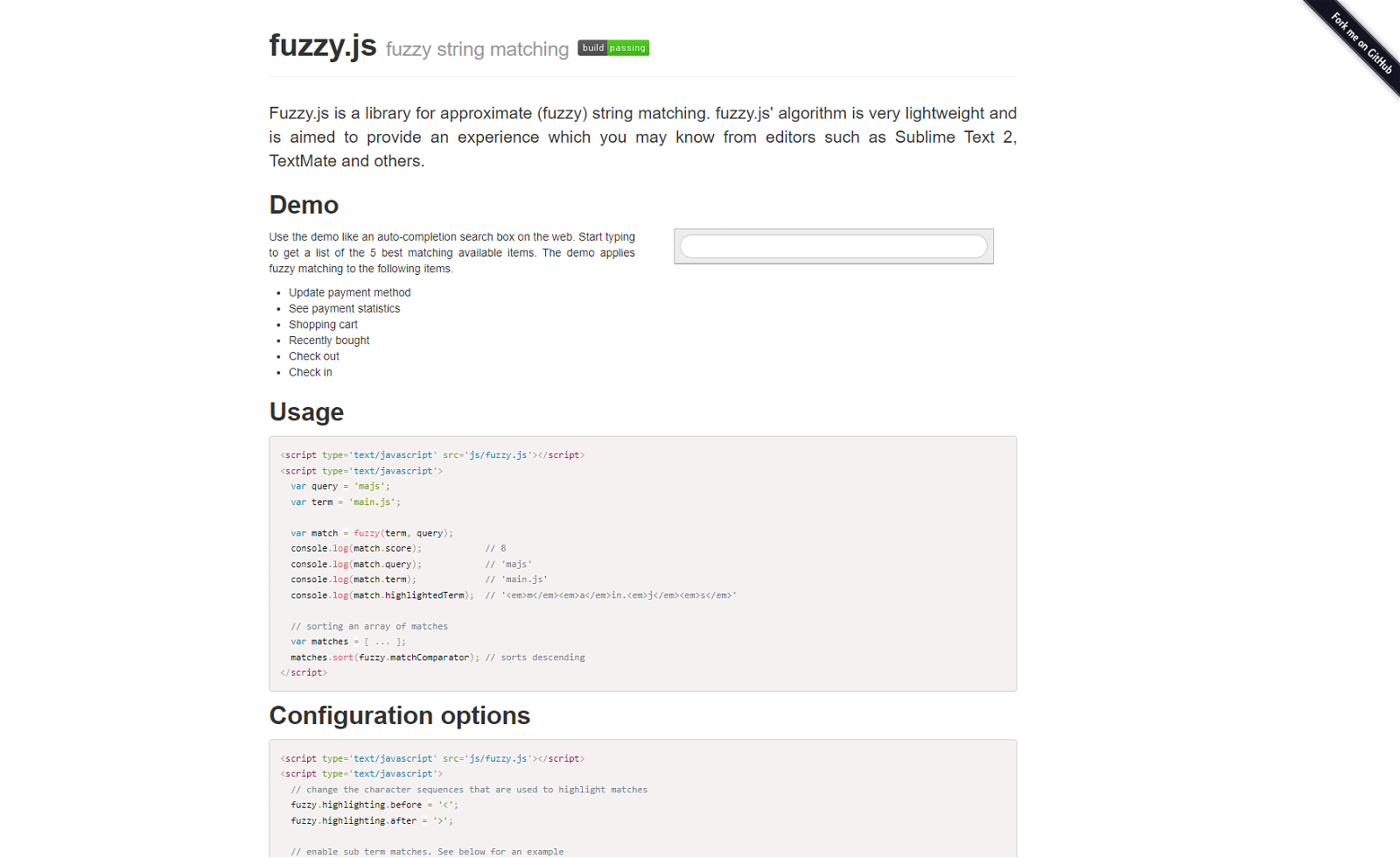The width and height of the screenshot is (1400, 858).
Task: Click the 'Check in' list item
Action: tap(311, 372)
